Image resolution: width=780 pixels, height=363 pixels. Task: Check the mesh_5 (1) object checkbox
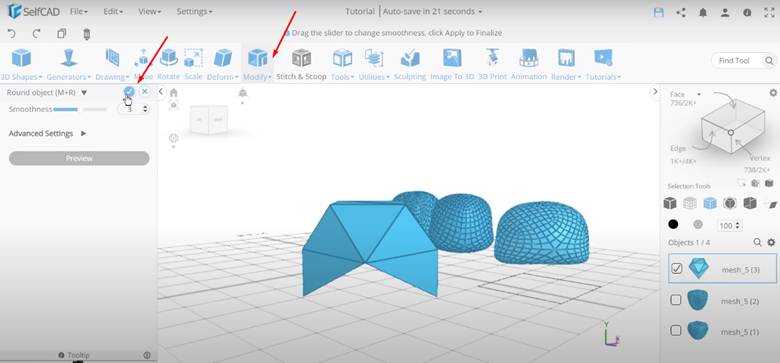[x=676, y=330]
